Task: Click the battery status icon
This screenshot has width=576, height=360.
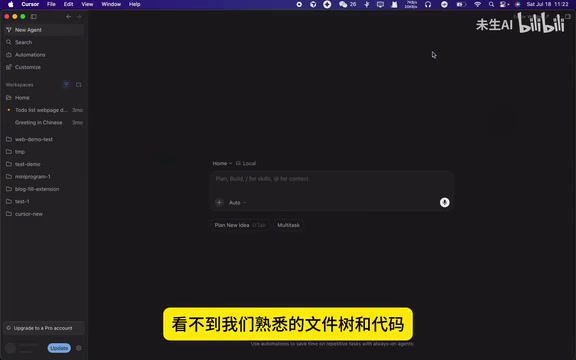Action: (461, 4)
